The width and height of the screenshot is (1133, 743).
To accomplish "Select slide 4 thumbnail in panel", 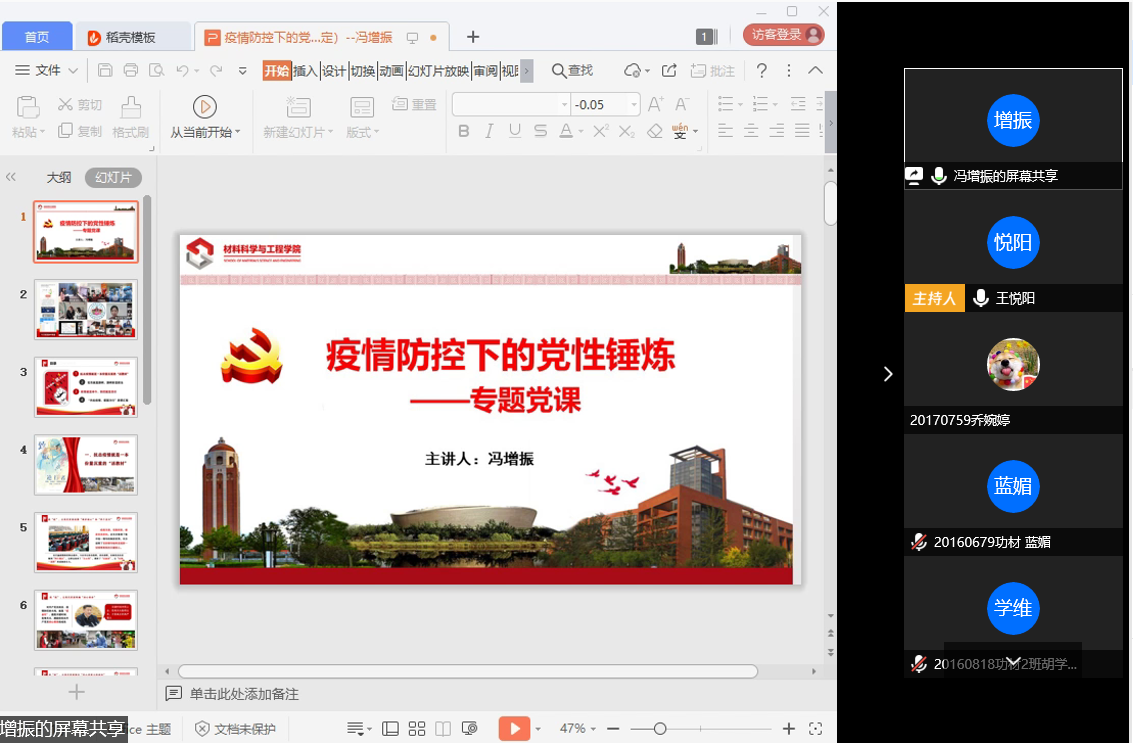I will click(x=86, y=465).
